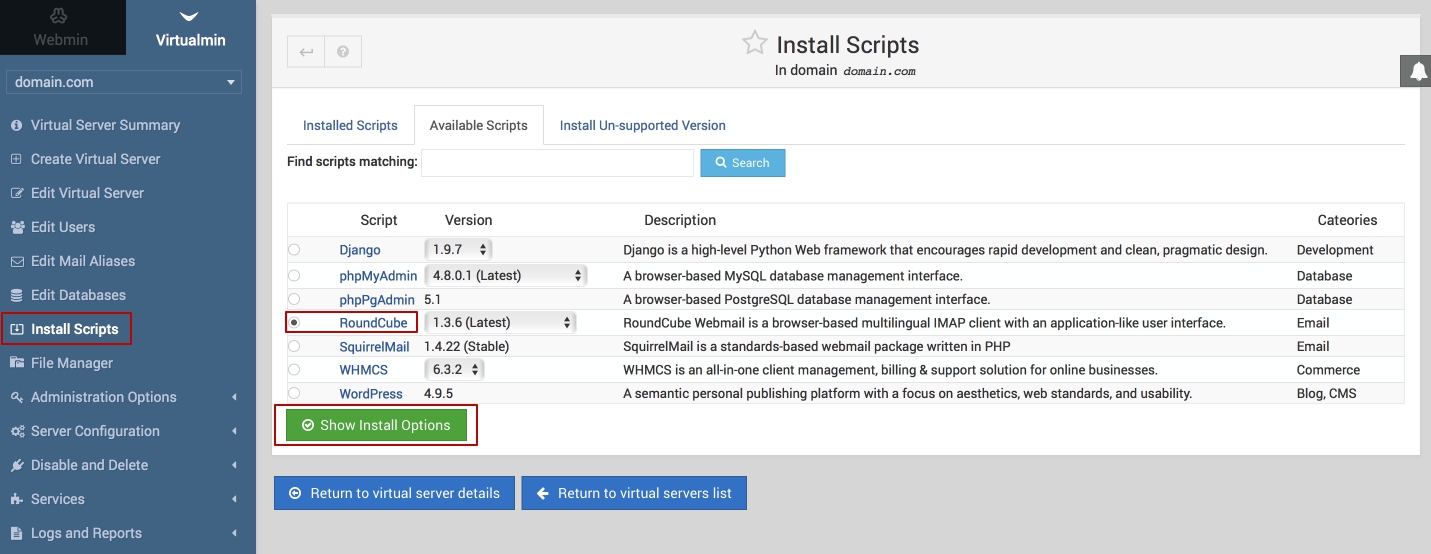Switch to the Installed Scripts tab

pyautogui.click(x=350, y=126)
